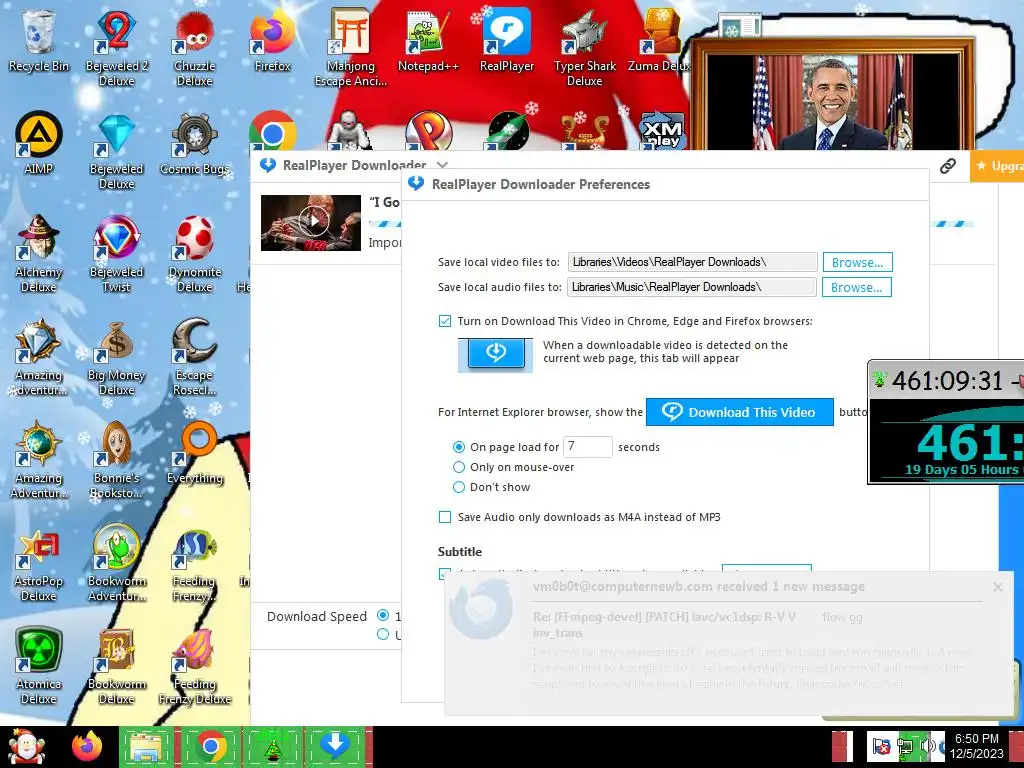This screenshot has width=1024, height=768.
Task: Open the Bookworm Adventures desktop shortcut
Action: click(116, 563)
